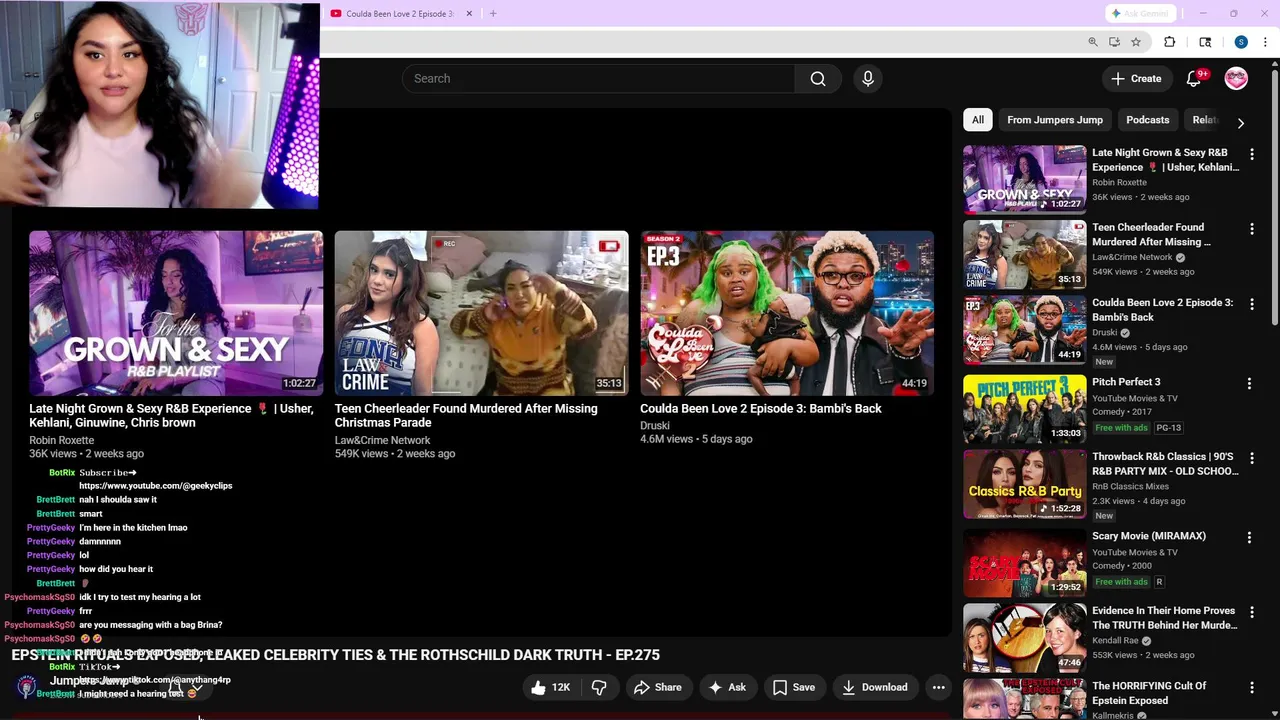1280x720 pixels.
Task: Open sidebar thumbnail with 47:46 duration
Action: [1024, 637]
